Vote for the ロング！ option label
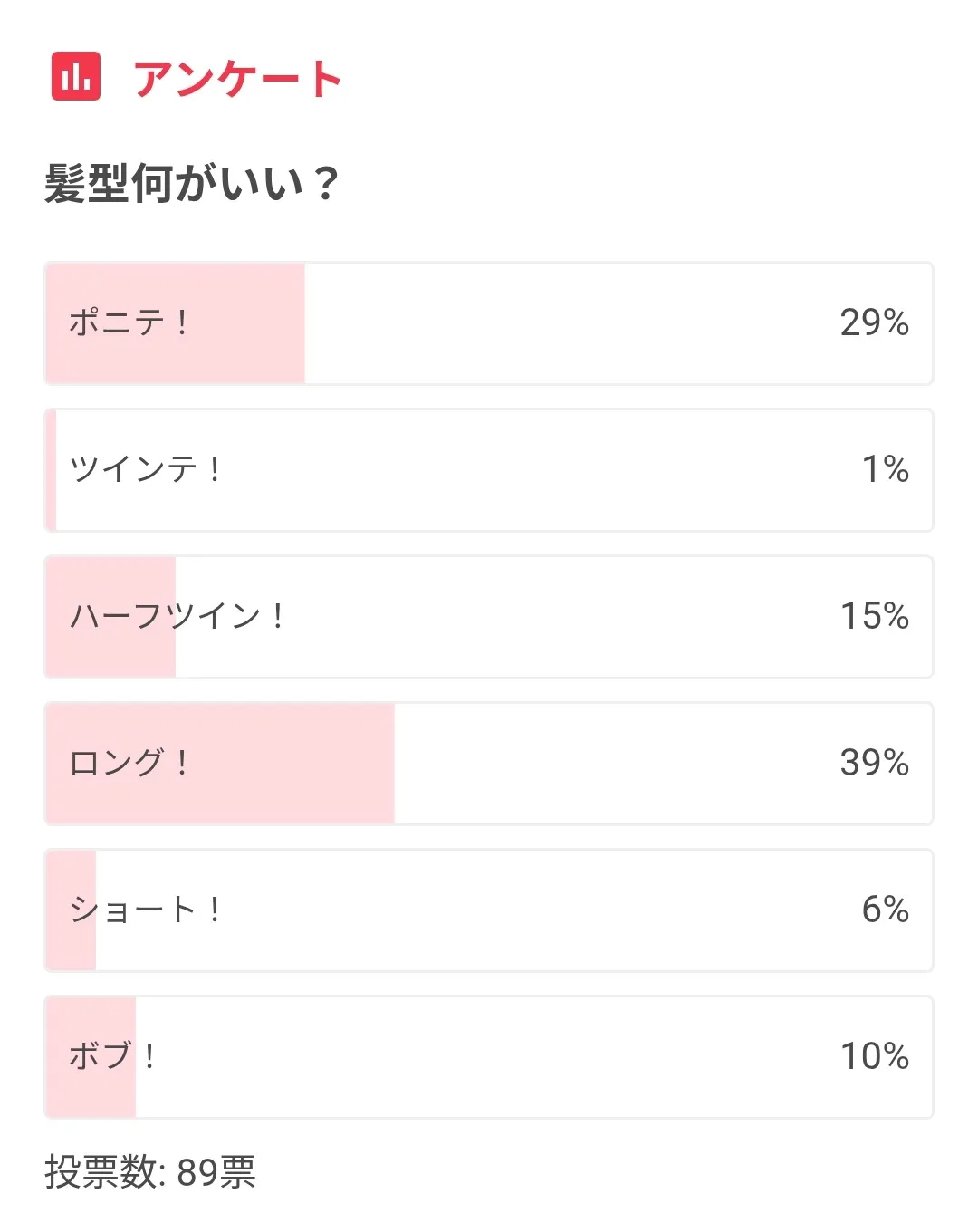 click(129, 763)
